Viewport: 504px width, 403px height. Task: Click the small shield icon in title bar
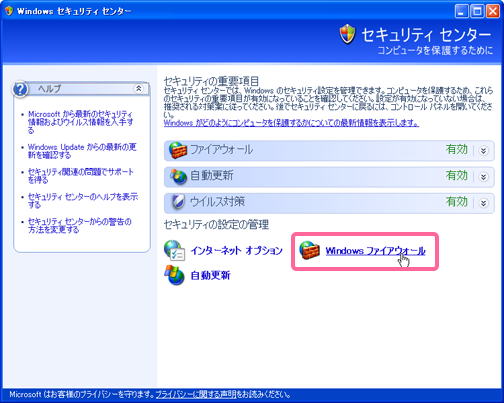coord(9,11)
